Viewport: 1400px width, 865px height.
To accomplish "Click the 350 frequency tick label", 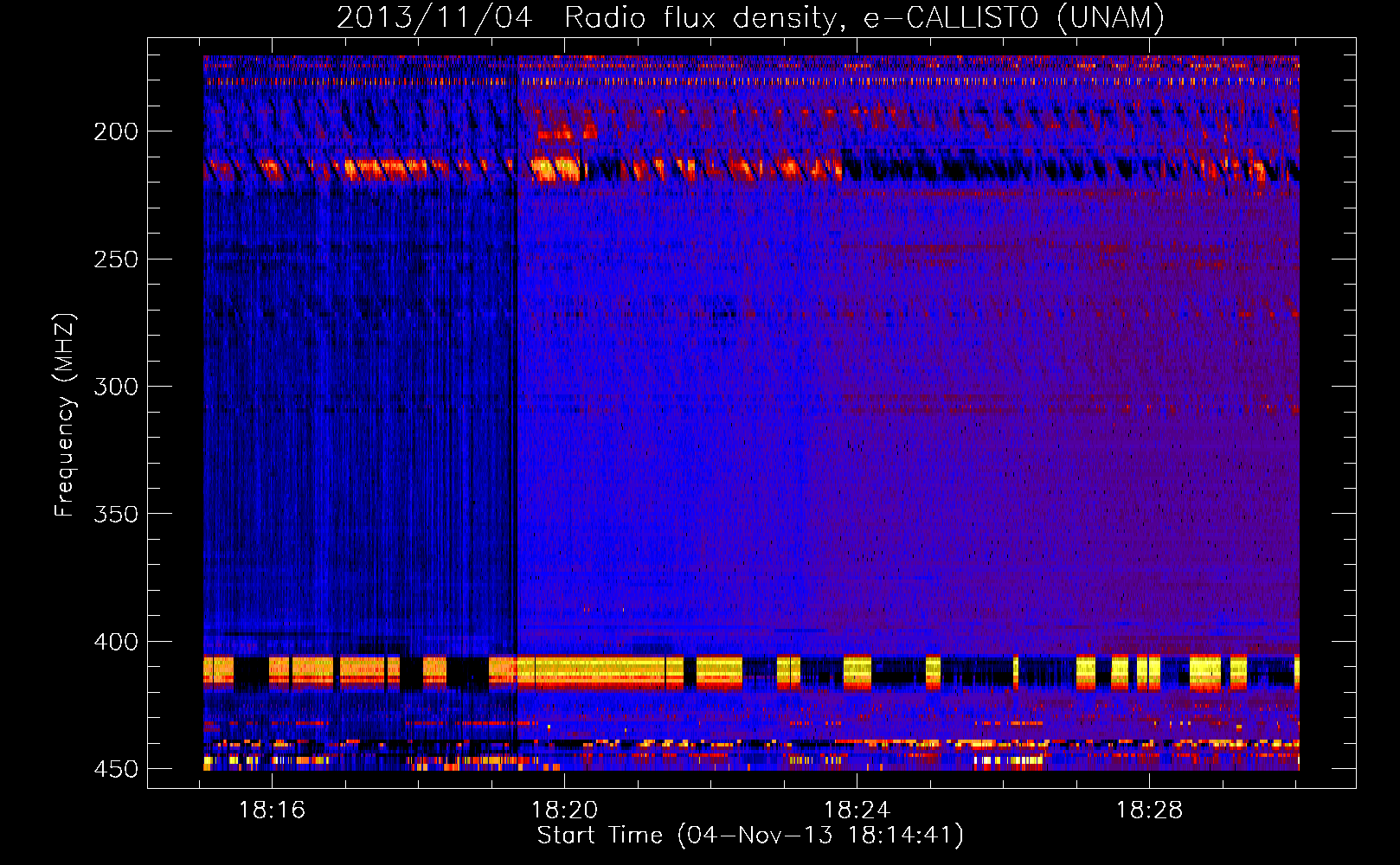I will point(116,514).
